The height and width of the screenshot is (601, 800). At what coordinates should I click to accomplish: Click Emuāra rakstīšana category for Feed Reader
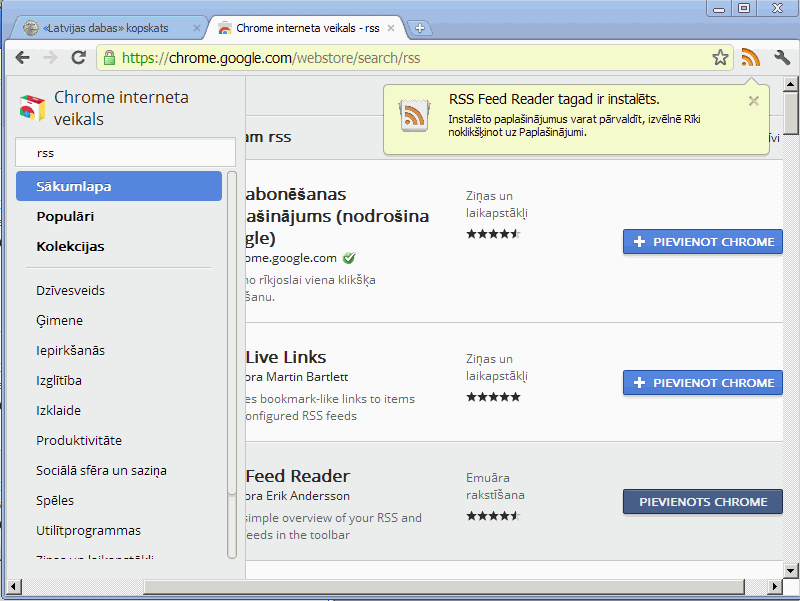pyautogui.click(x=495, y=486)
